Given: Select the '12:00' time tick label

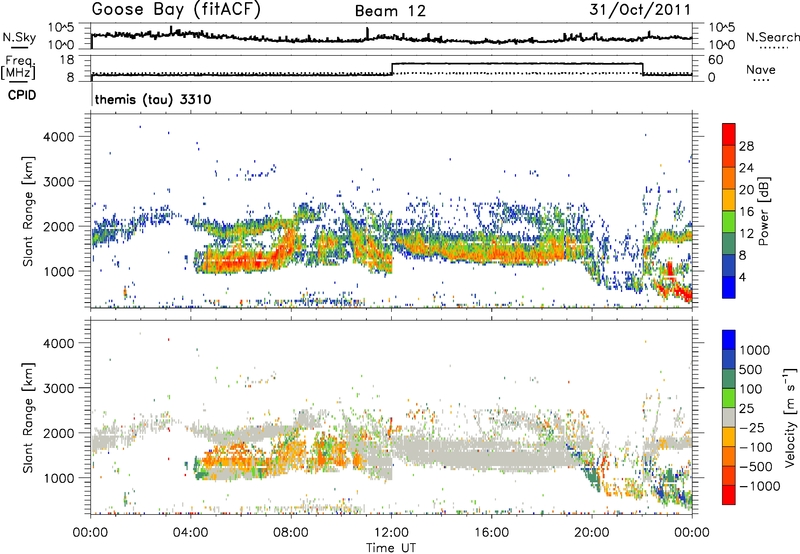Looking at the screenshot, I should (x=391, y=533).
